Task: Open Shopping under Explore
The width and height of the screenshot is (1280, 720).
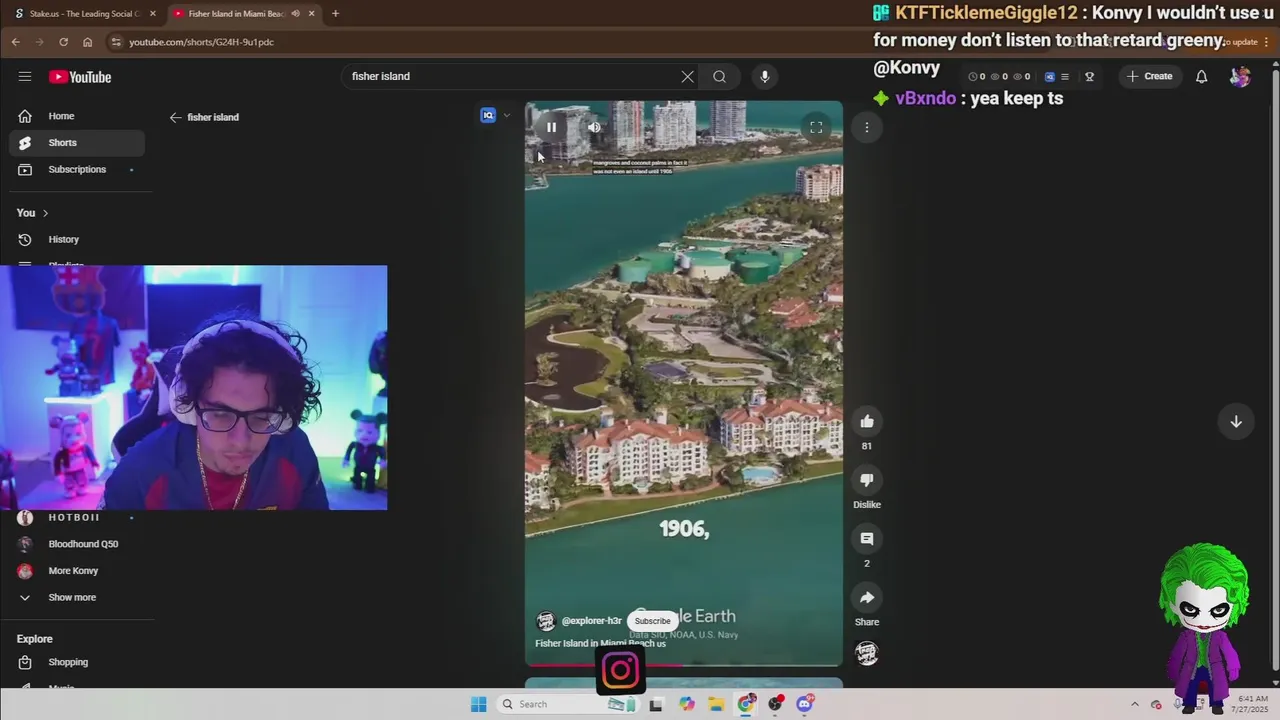Action: pos(77,662)
